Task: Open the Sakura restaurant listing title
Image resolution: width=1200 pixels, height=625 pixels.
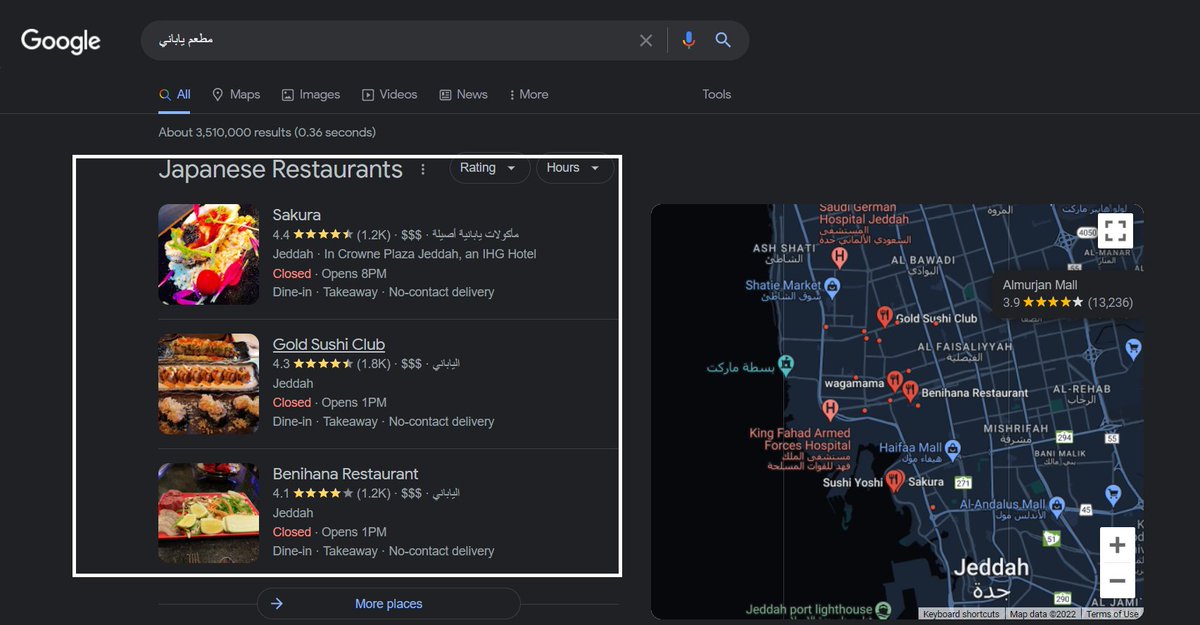Action: pyautogui.click(x=297, y=215)
